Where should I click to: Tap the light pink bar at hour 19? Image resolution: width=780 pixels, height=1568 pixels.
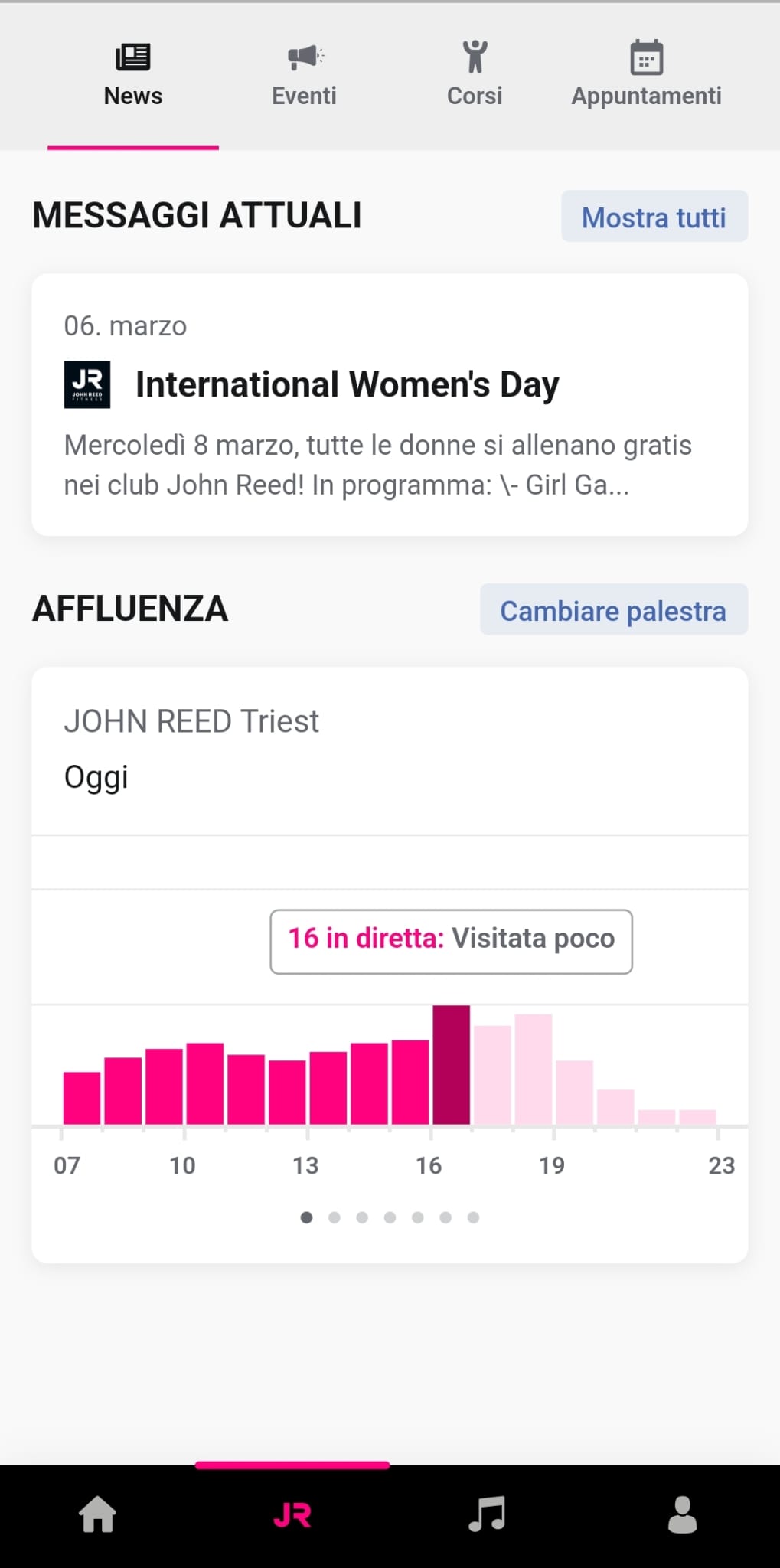click(x=574, y=1093)
